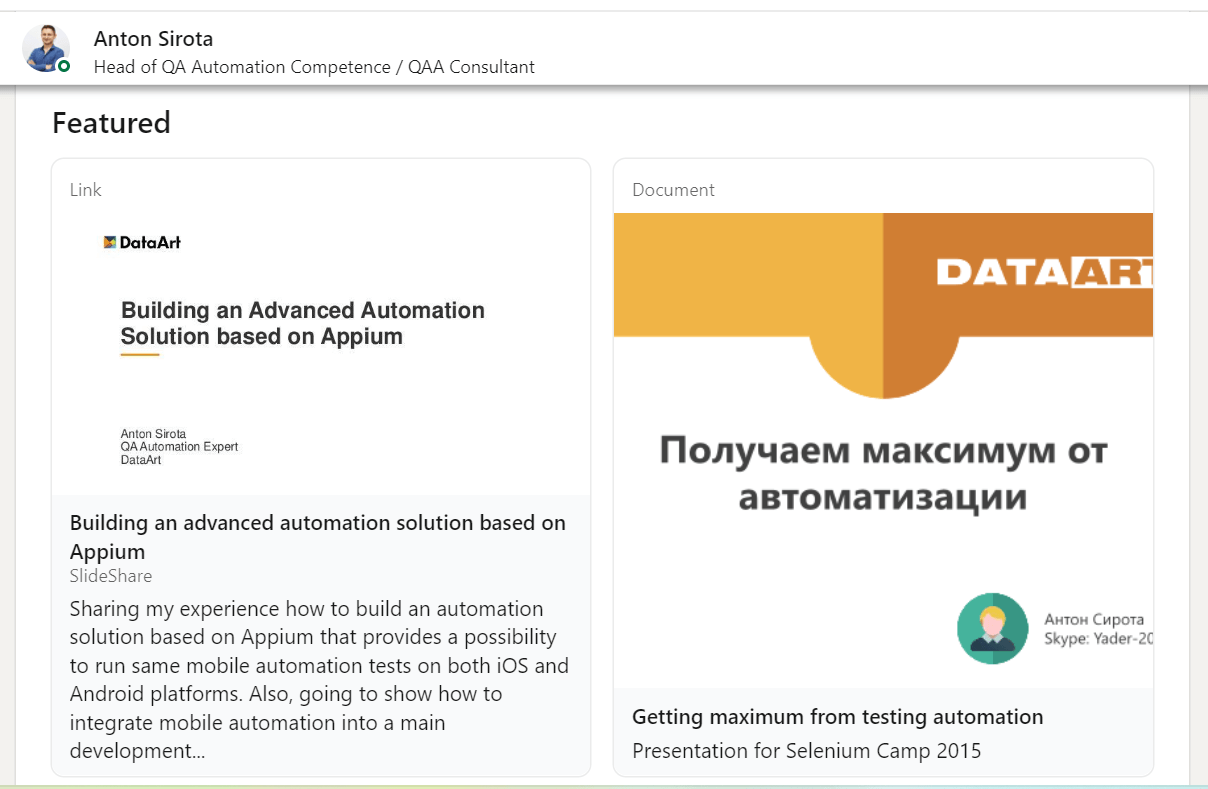1208x789 pixels.
Task: Click the Russian 'Получаем максимум от автоматизации' heading
Action: click(x=882, y=473)
